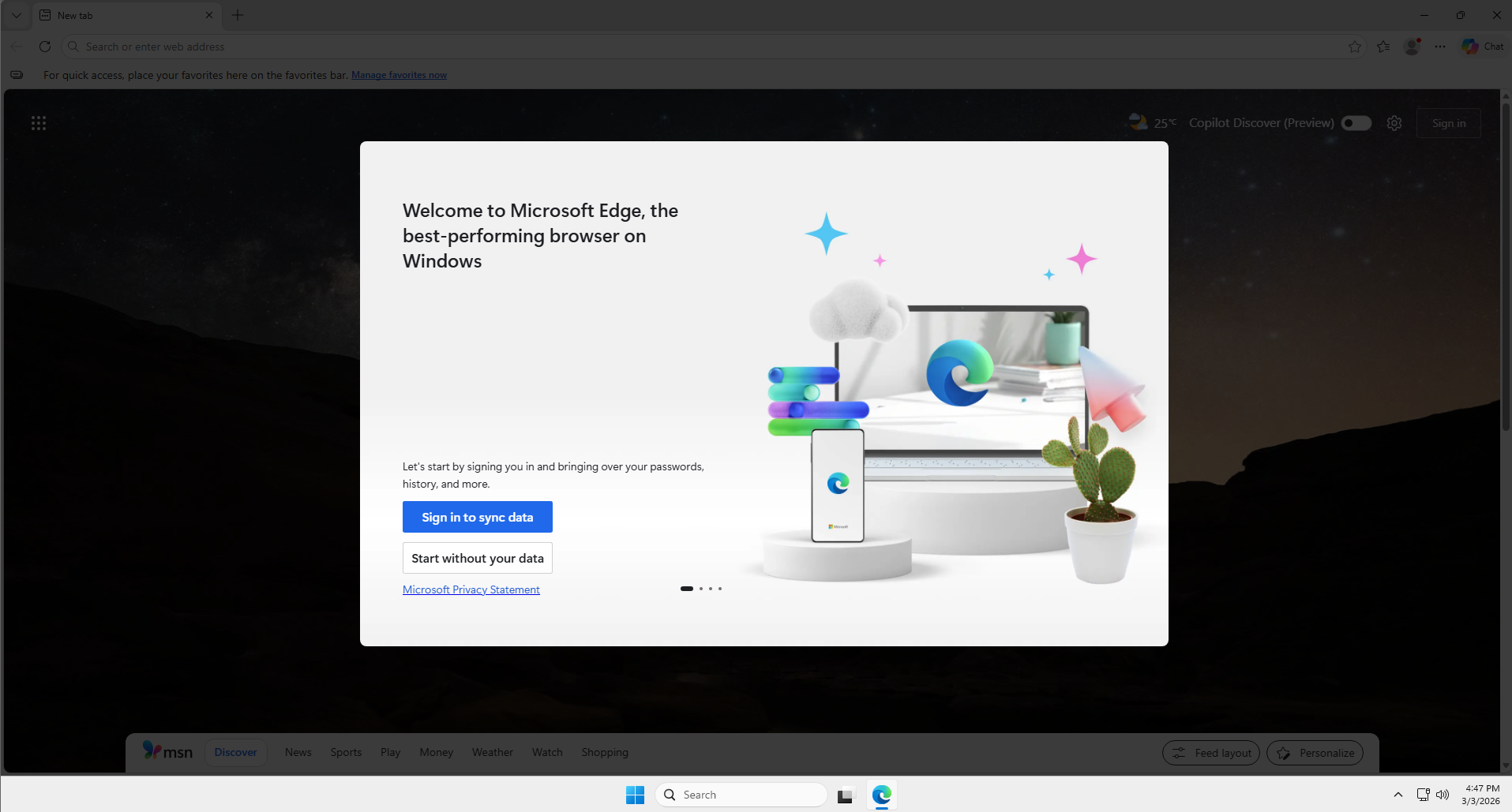Select the New tab tab

tap(126, 15)
